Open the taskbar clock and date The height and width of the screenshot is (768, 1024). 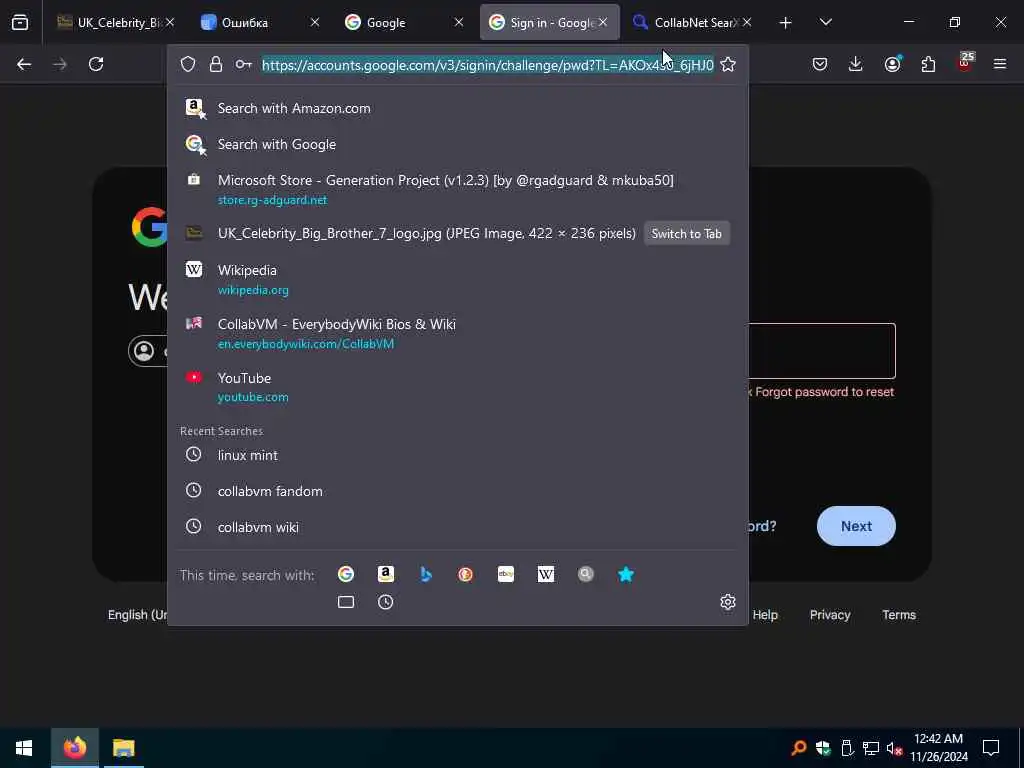coord(938,748)
